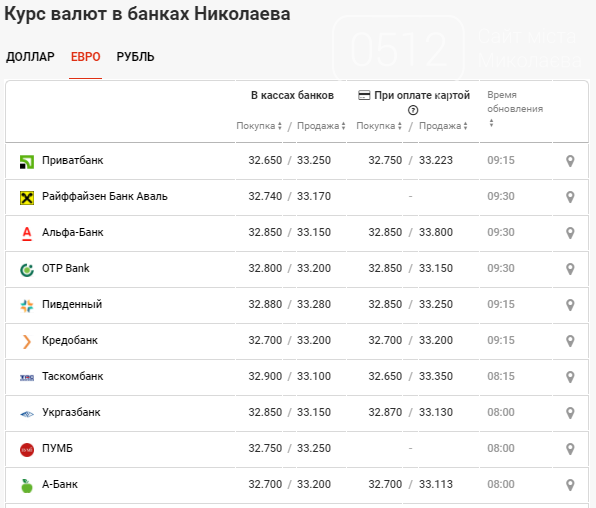The image size is (596, 508).
Task: Open the Райффайзен Банк Аваль link
Action: pos(105,197)
